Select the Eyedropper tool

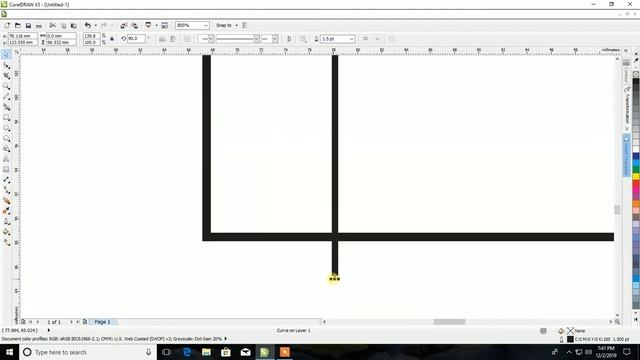point(6,211)
